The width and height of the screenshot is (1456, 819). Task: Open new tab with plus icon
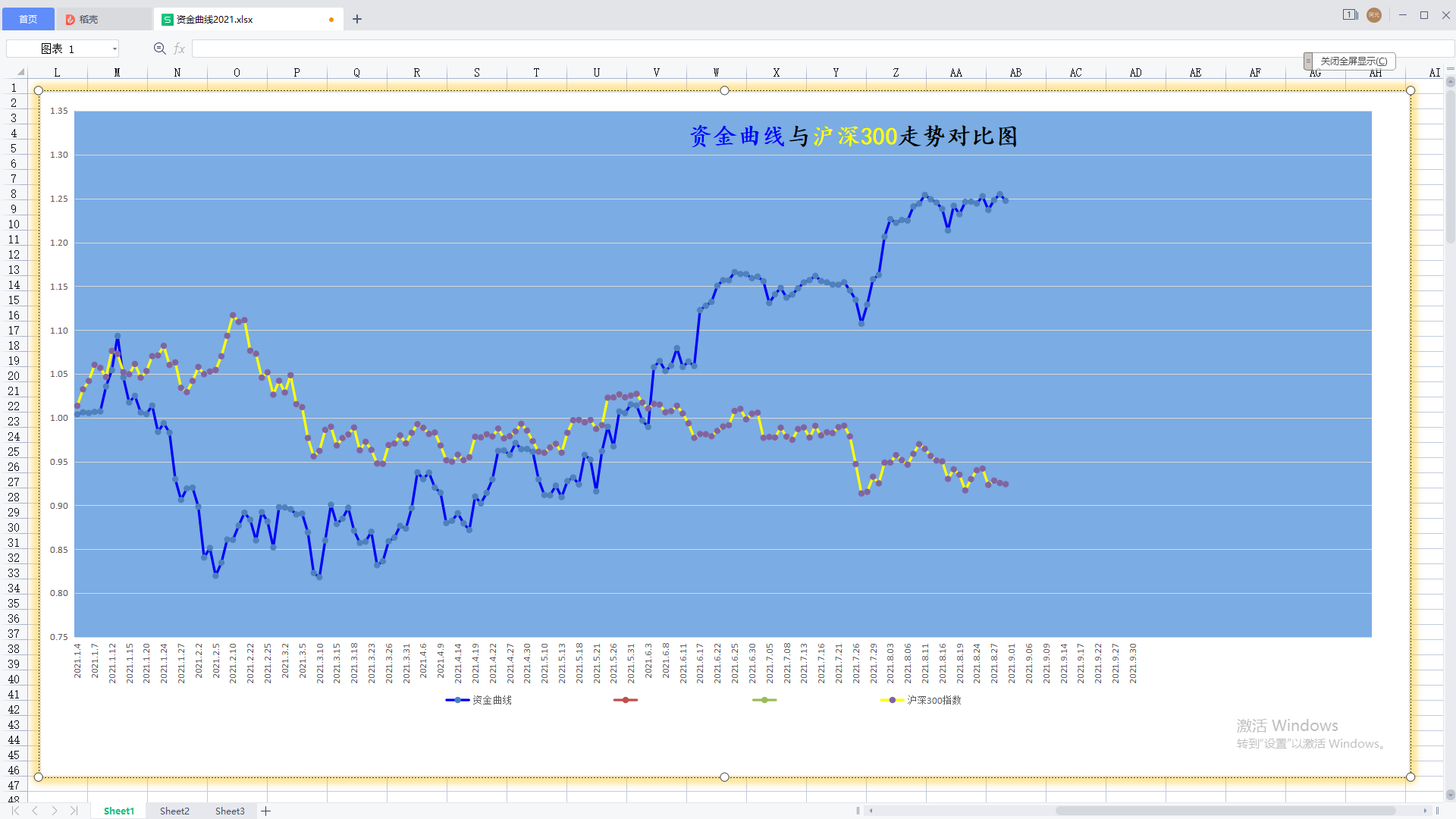click(357, 19)
